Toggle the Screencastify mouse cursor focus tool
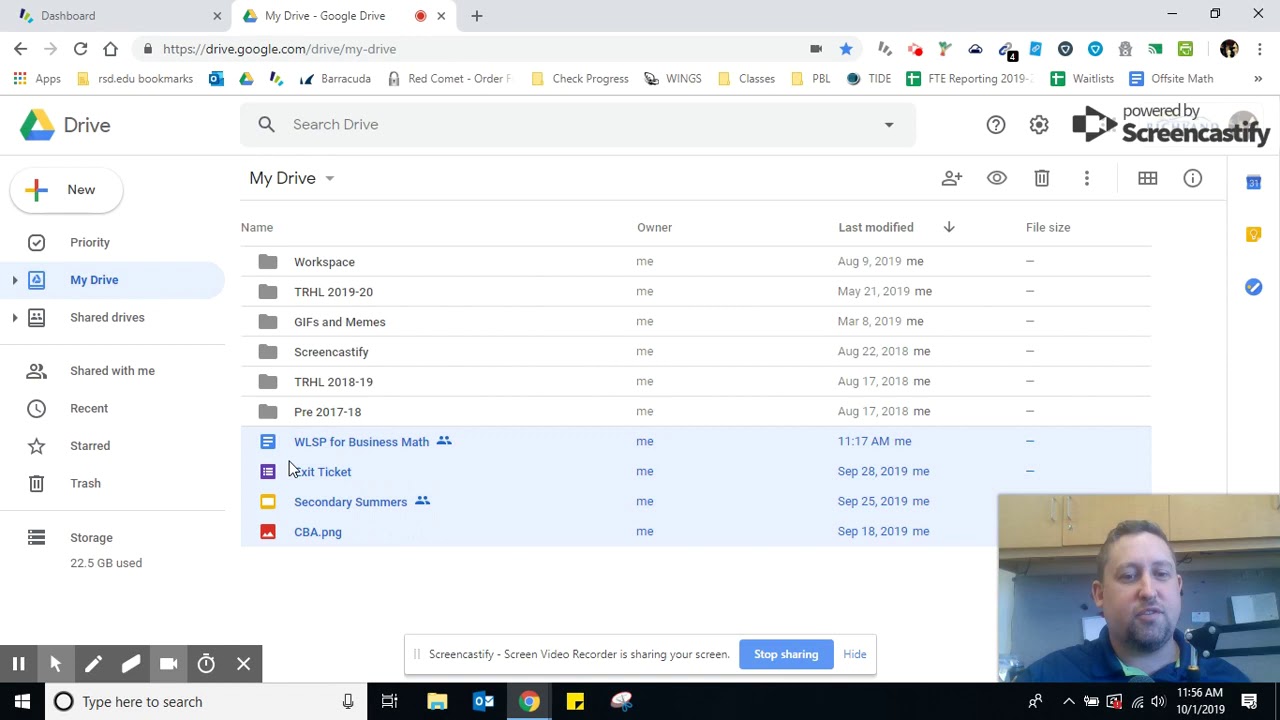The height and width of the screenshot is (720, 1280). [x=56, y=664]
